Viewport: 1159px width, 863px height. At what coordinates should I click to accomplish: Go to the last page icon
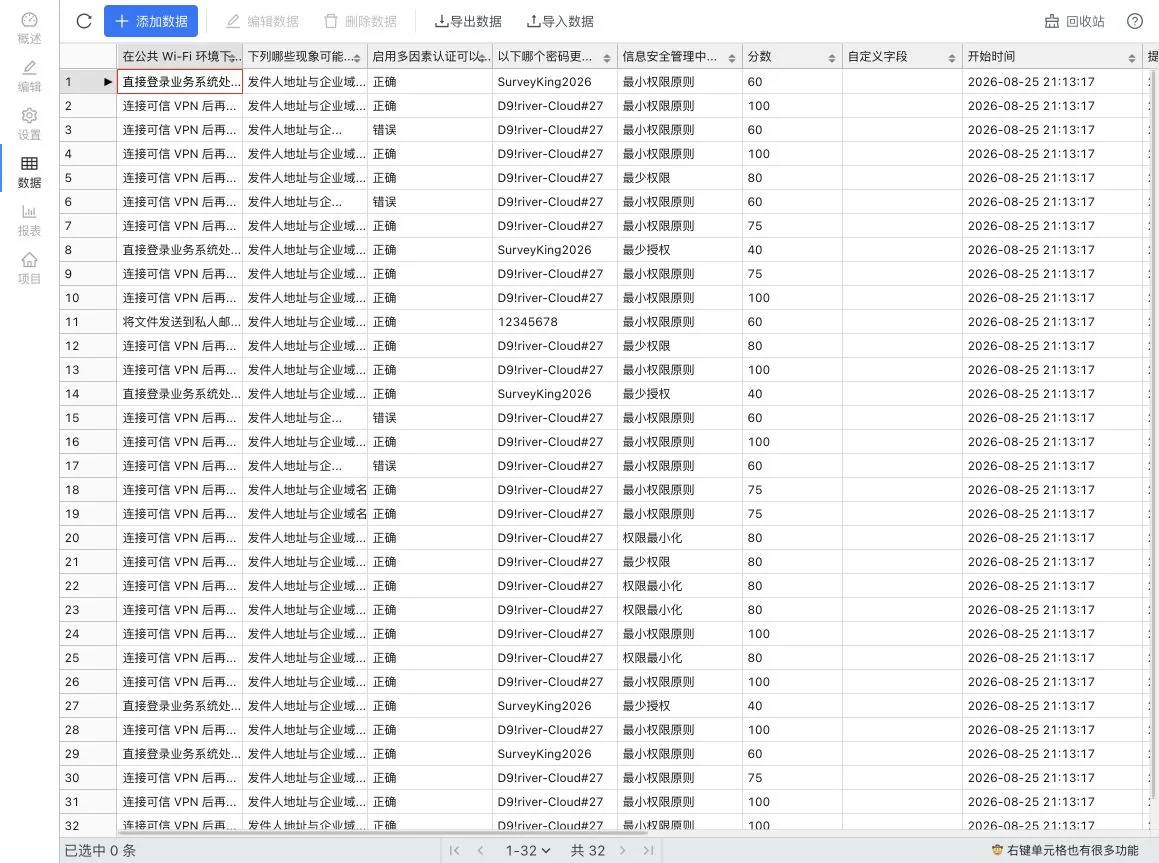(x=648, y=850)
